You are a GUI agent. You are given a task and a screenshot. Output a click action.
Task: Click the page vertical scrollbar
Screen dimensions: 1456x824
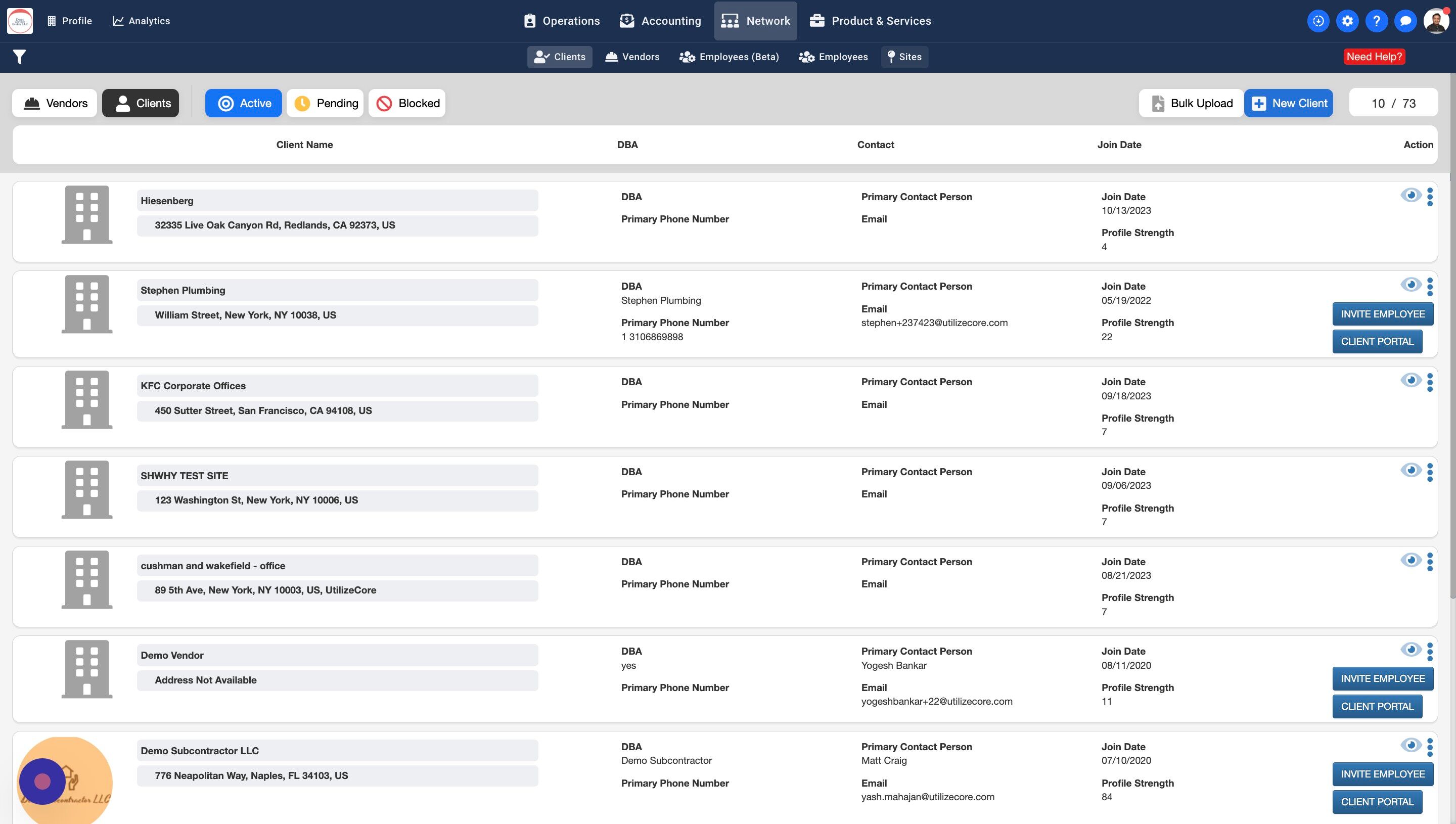click(1452, 340)
